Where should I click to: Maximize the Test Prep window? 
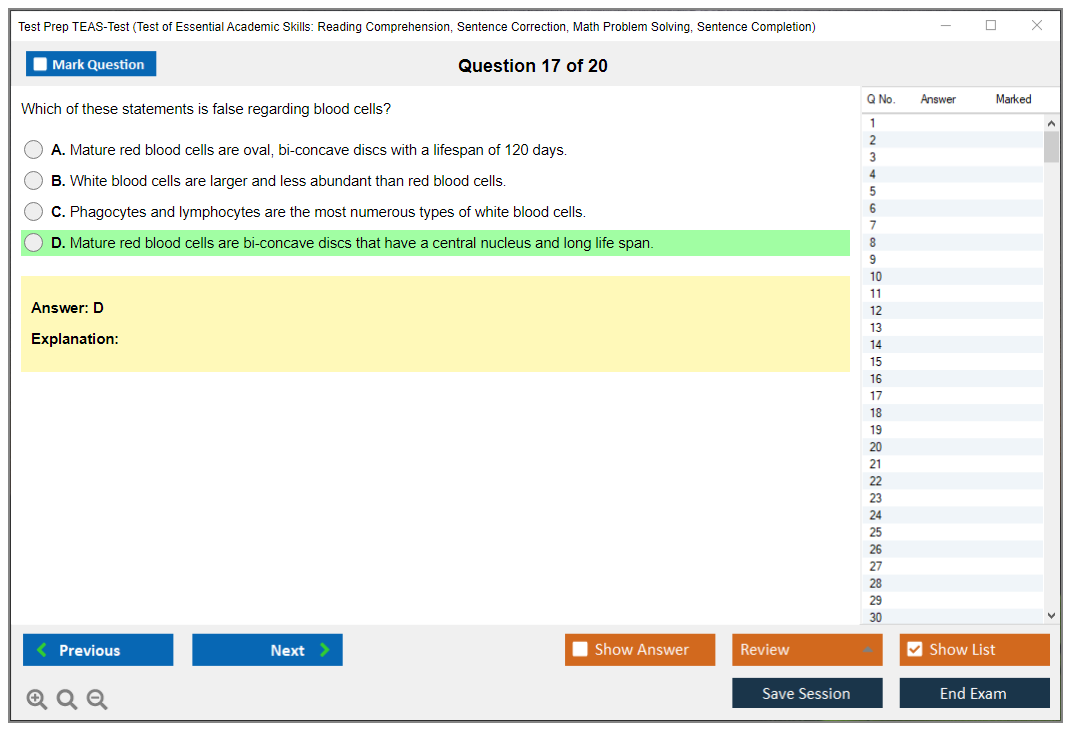991,26
